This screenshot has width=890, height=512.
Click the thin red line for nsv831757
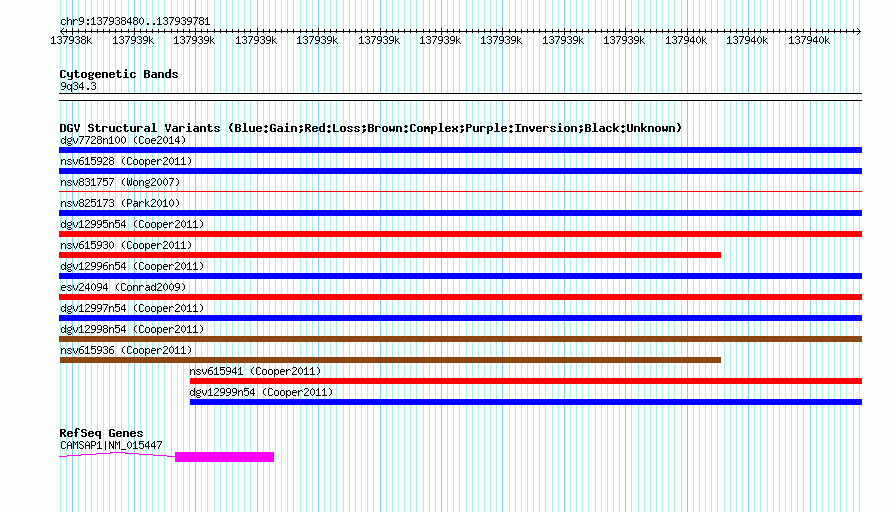(x=460, y=191)
